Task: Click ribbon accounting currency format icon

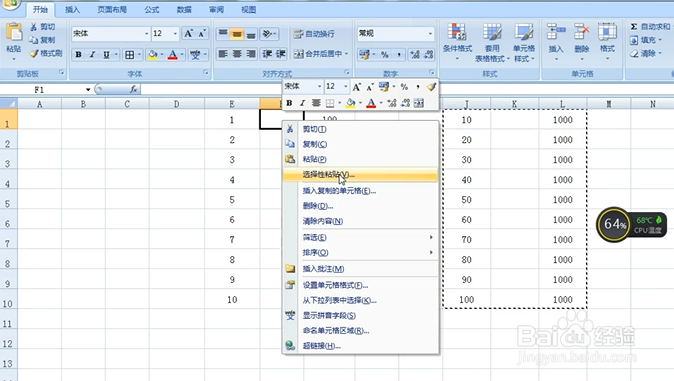Action: pyautogui.click(x=365, y=55)
